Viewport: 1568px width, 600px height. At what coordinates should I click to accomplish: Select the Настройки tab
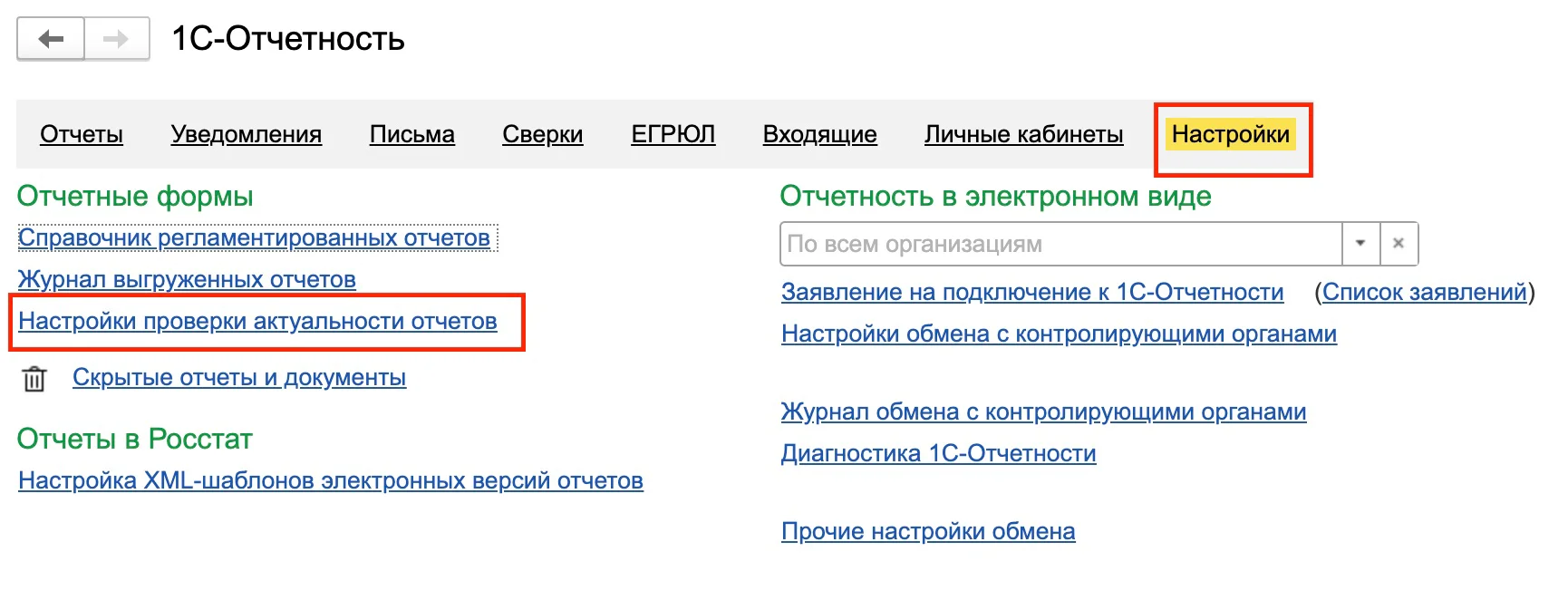click(1230, 134)
